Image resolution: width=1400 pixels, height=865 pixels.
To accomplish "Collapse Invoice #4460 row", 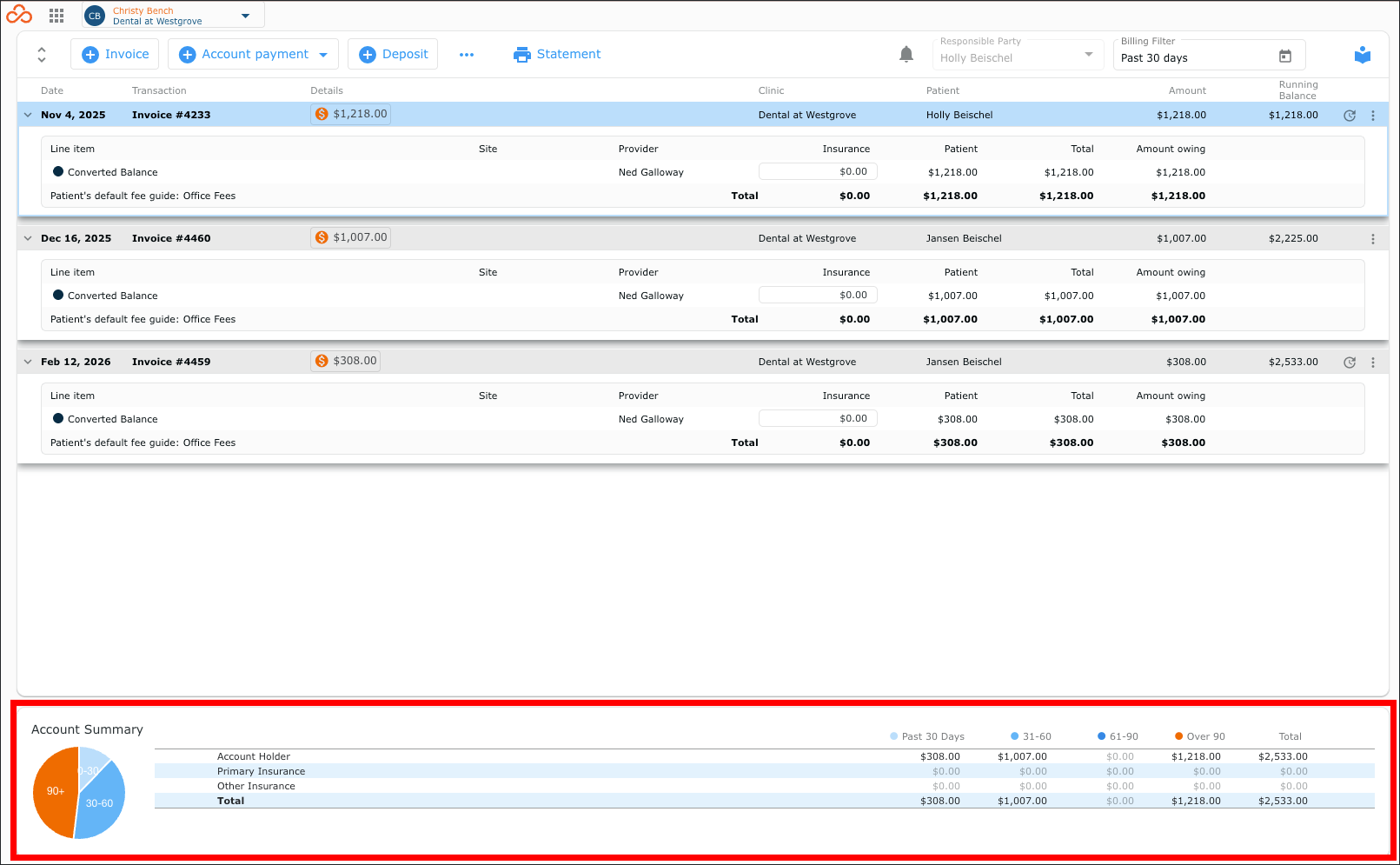I will (28, 238).
